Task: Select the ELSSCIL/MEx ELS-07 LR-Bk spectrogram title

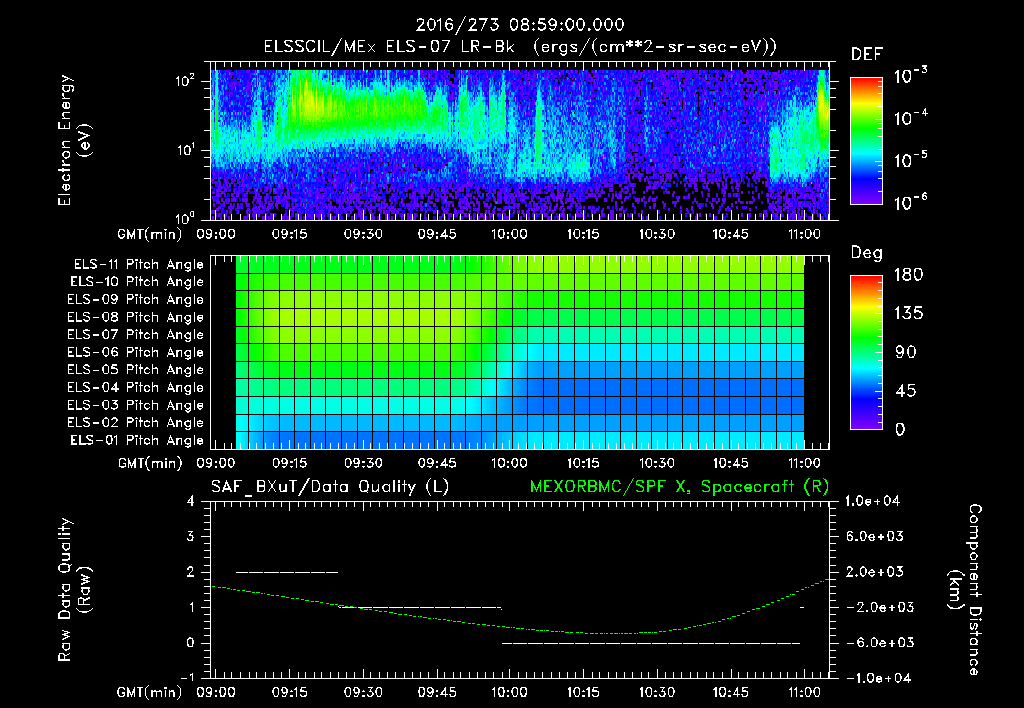Action: [520, 47]
